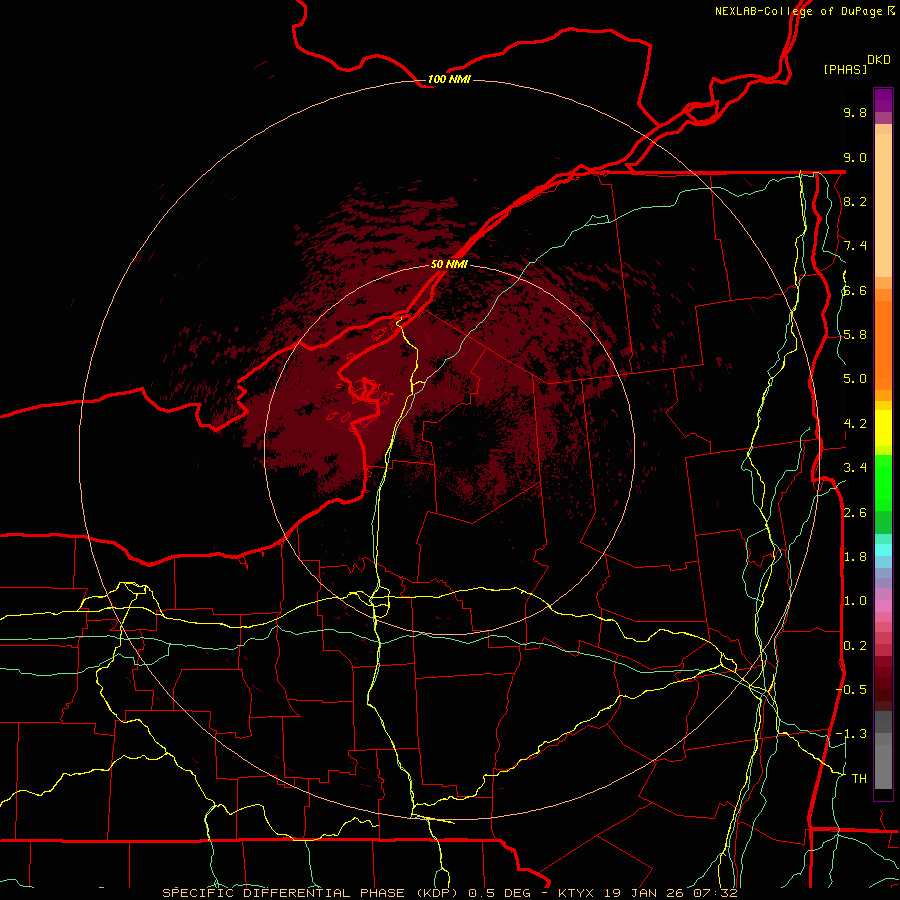Viewport: 900px width, 900px height.
Task: Click the pink segment of the color bar
Action: pyautogui.click(x=883, y=606)
